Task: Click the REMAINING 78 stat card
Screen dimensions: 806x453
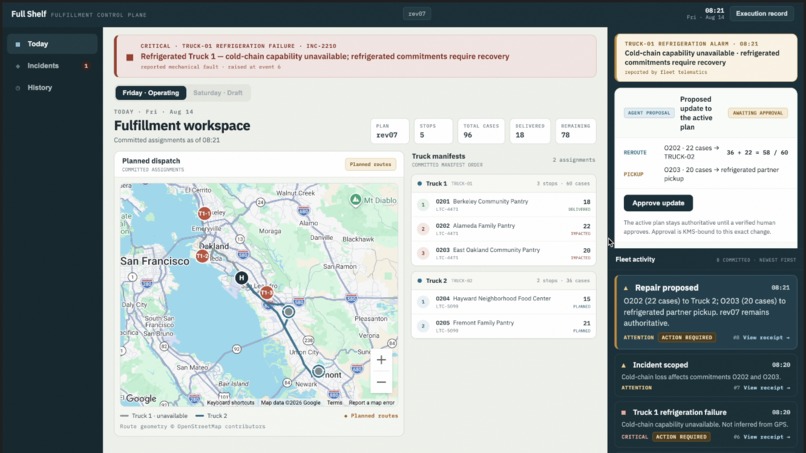Action: pos(575,131)
